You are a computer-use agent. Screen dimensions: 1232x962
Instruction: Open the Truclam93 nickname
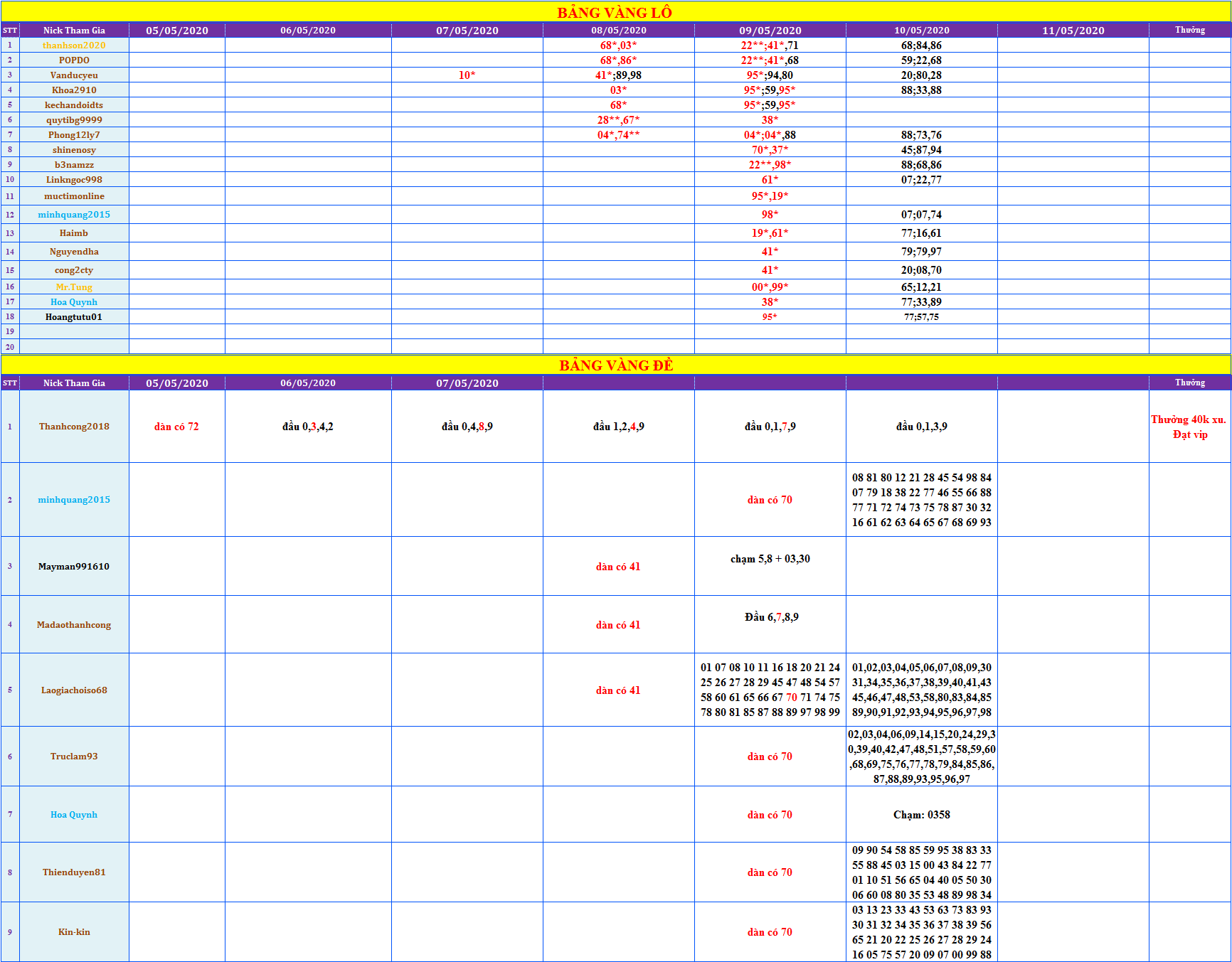[74, 757]
